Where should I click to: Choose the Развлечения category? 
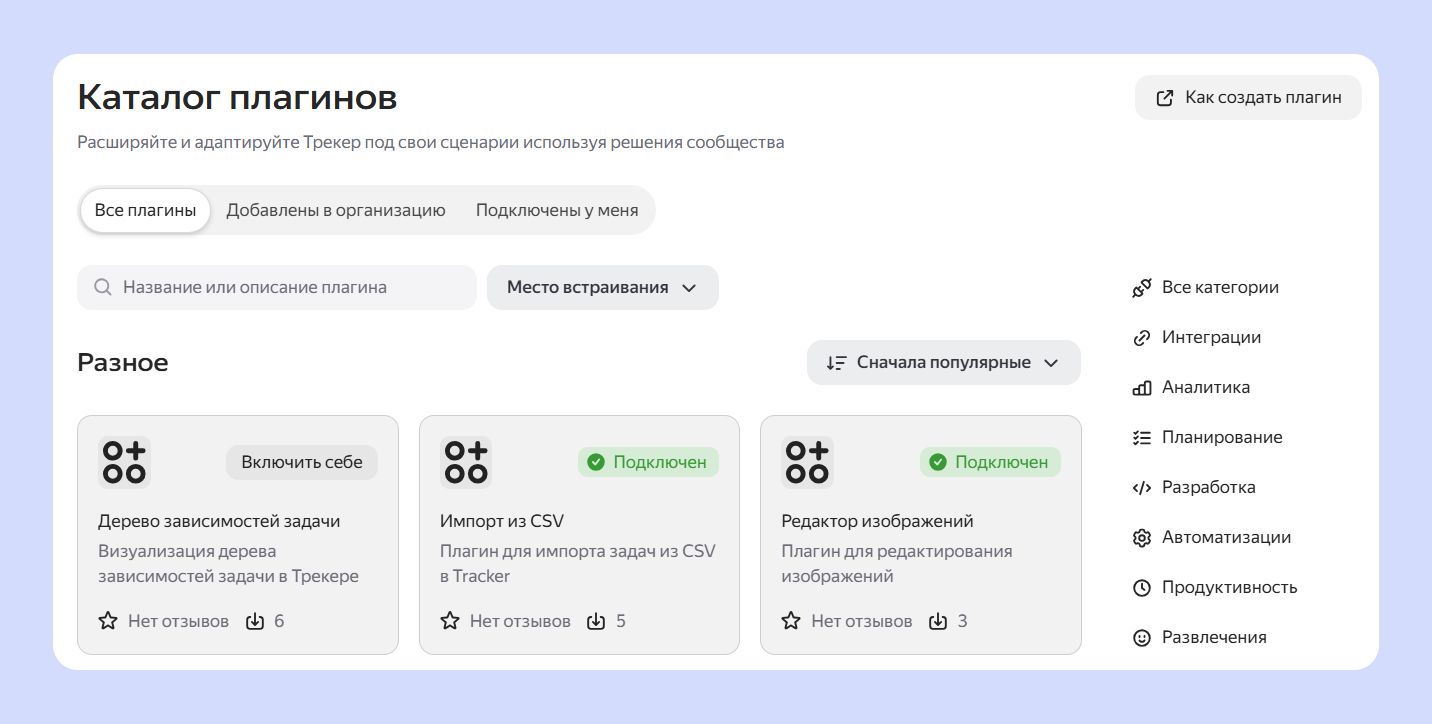point(1200,637)
